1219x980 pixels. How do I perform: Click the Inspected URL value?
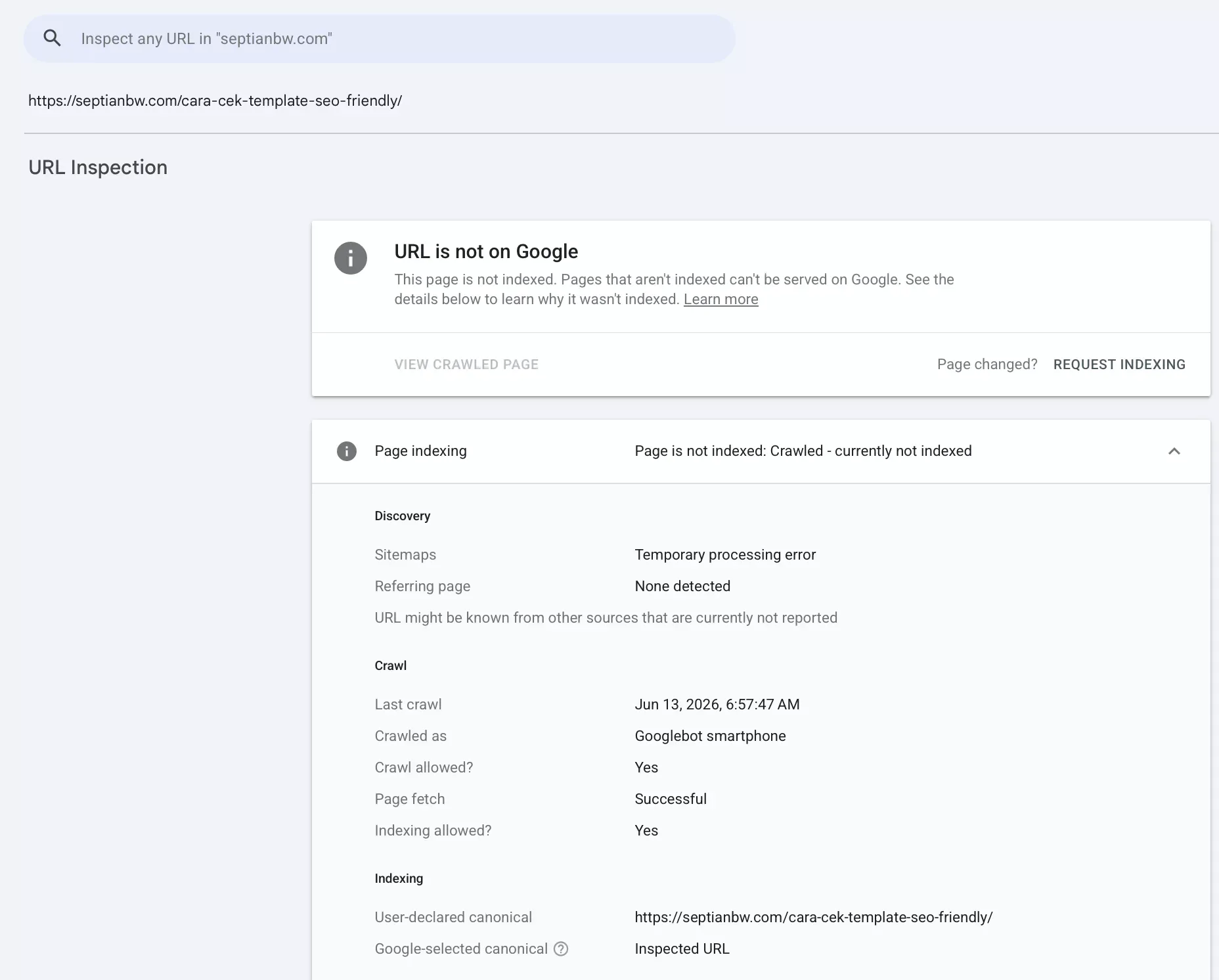682,949
